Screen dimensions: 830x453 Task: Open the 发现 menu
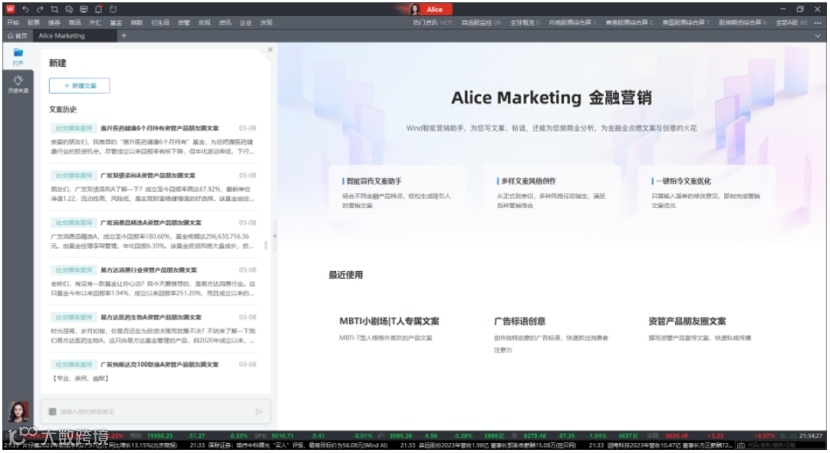tap(266, 23)
